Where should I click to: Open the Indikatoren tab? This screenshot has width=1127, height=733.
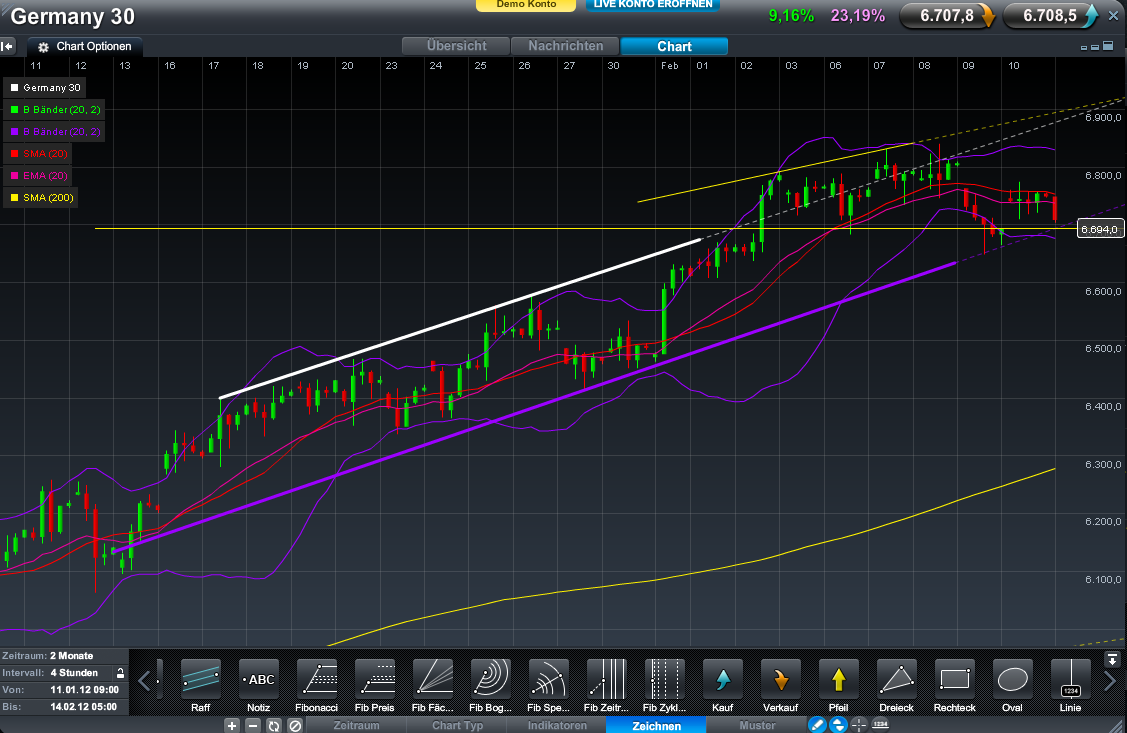[x=557, y=725]
